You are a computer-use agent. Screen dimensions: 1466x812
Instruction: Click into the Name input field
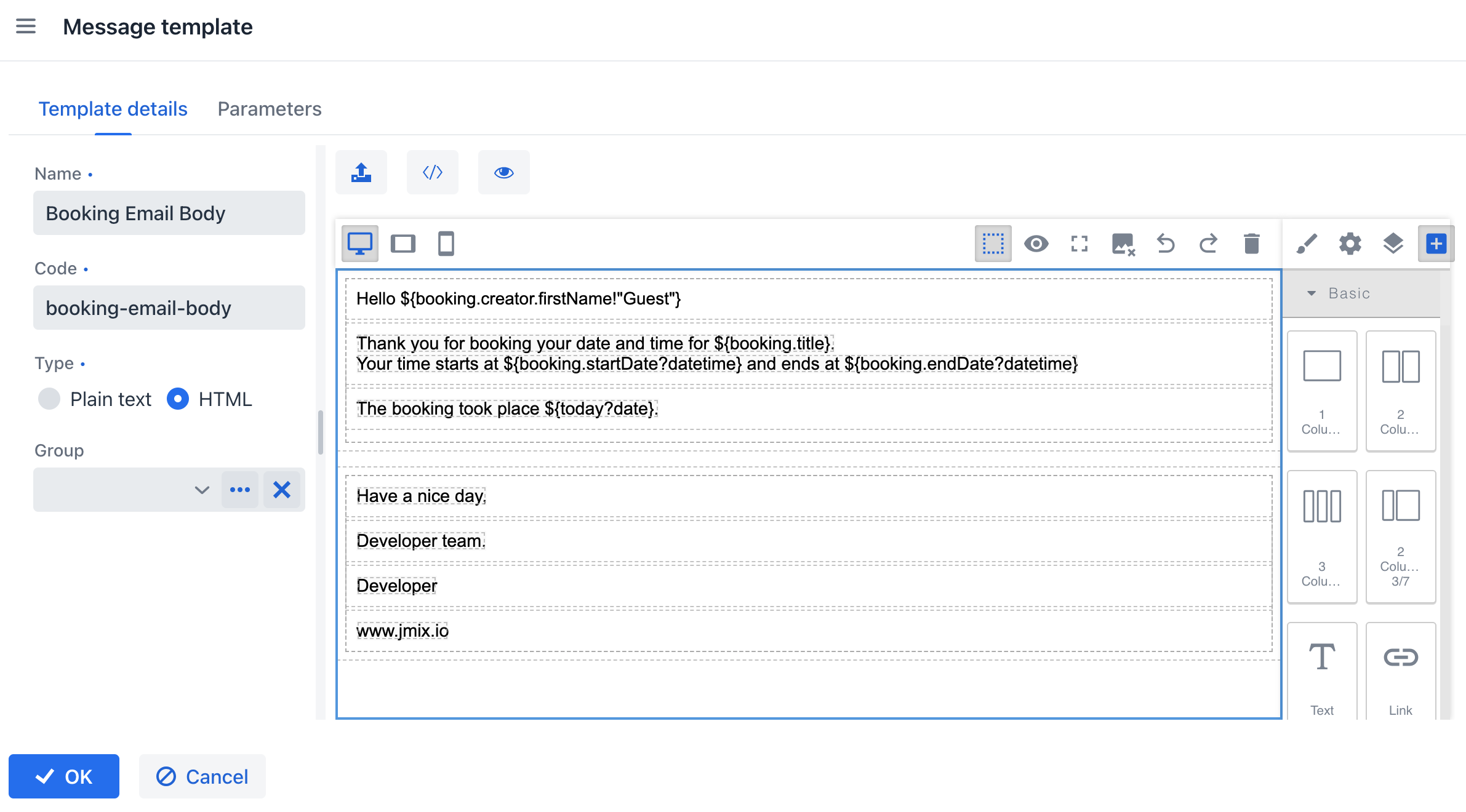pyautogui.click(x=169, y=213)
